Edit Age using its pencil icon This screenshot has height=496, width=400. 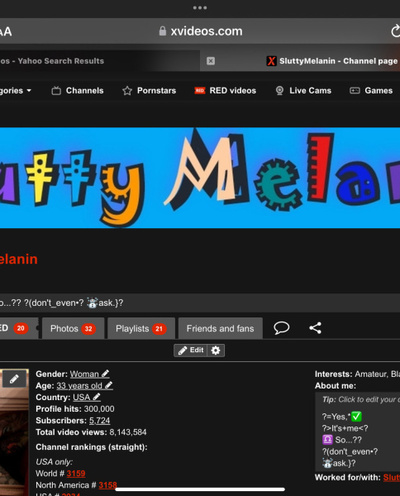pos(109,386)
